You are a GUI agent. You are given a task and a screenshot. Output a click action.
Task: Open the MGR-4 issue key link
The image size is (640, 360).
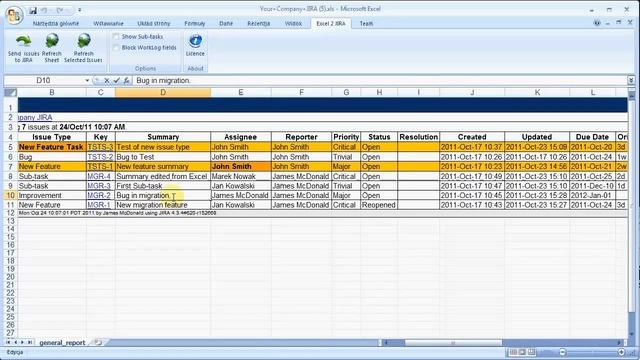(99, 176)
